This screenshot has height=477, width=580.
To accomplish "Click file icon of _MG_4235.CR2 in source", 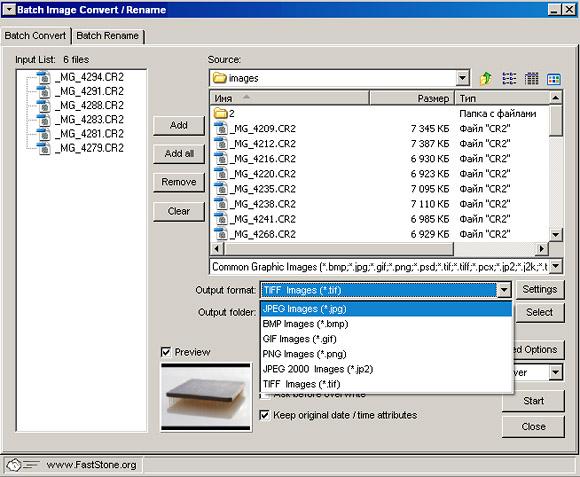I will (x=221, y=189).
